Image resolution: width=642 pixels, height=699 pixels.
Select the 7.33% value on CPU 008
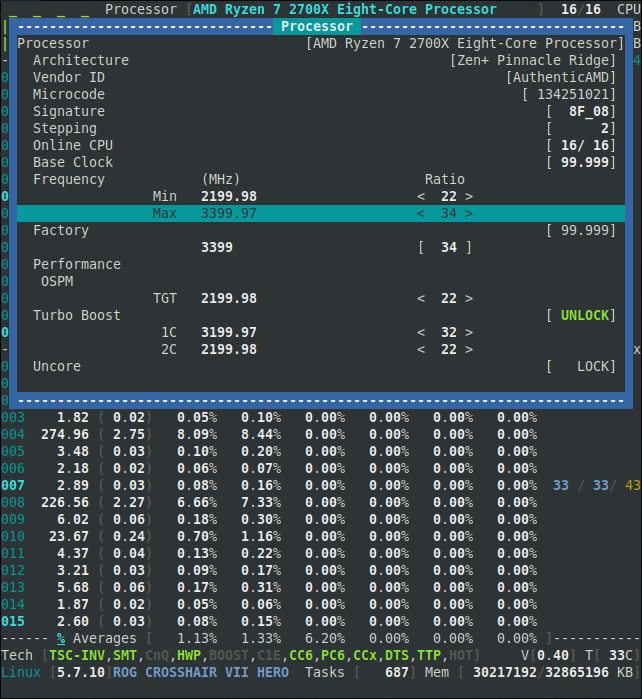(x=261, y=503)
